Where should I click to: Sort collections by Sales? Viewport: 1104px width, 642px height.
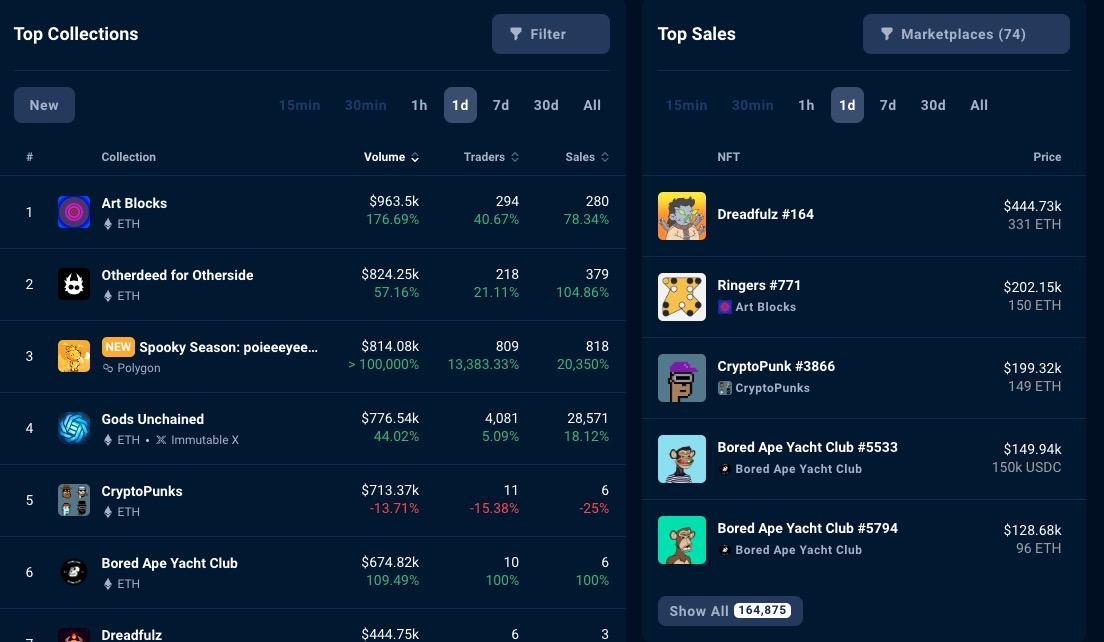tap(587, 157)
